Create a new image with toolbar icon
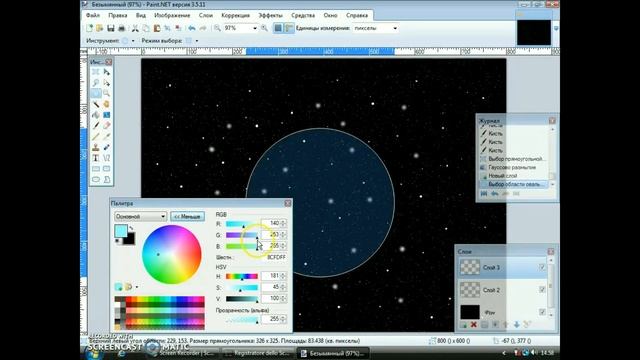Viewport: 640px width, 360px height. tap(89, 28)
